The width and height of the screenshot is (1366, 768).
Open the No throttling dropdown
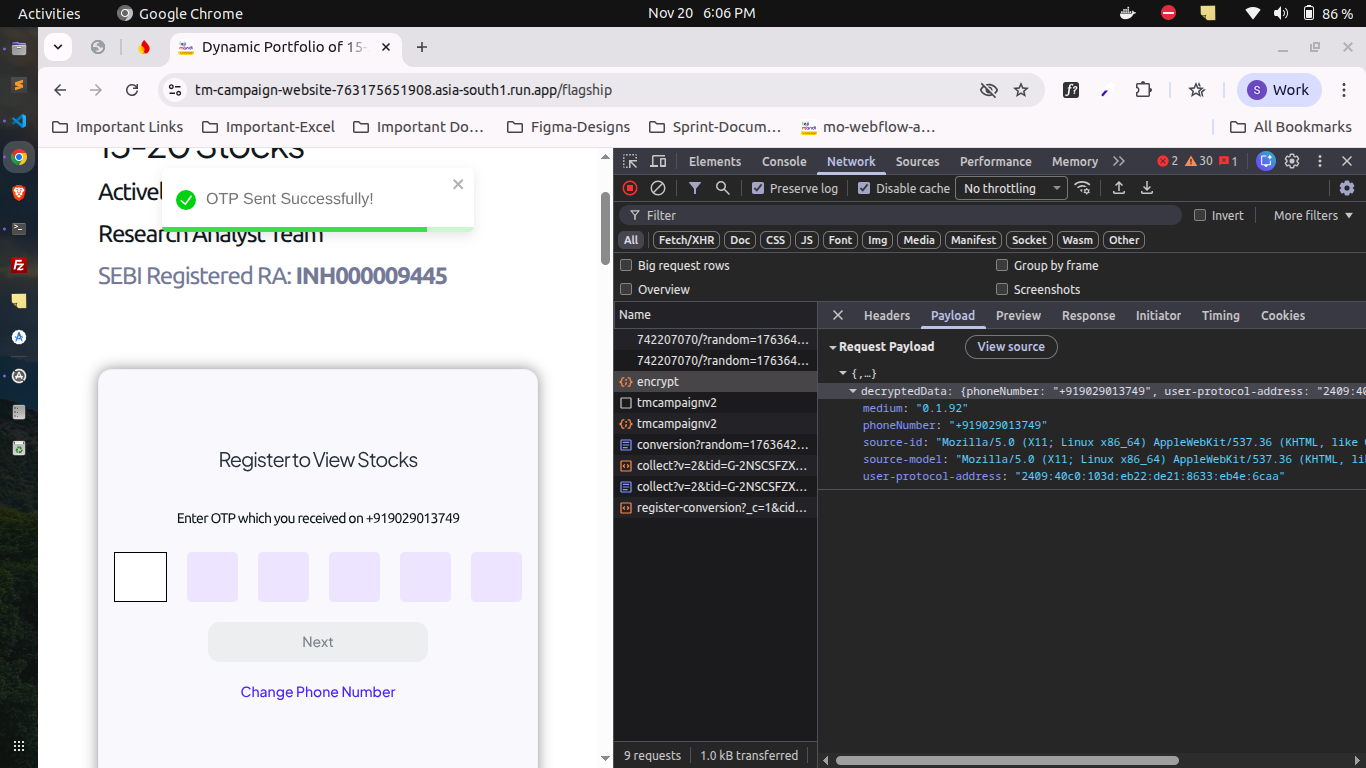pyautogui.click(x=1011, y=188)
